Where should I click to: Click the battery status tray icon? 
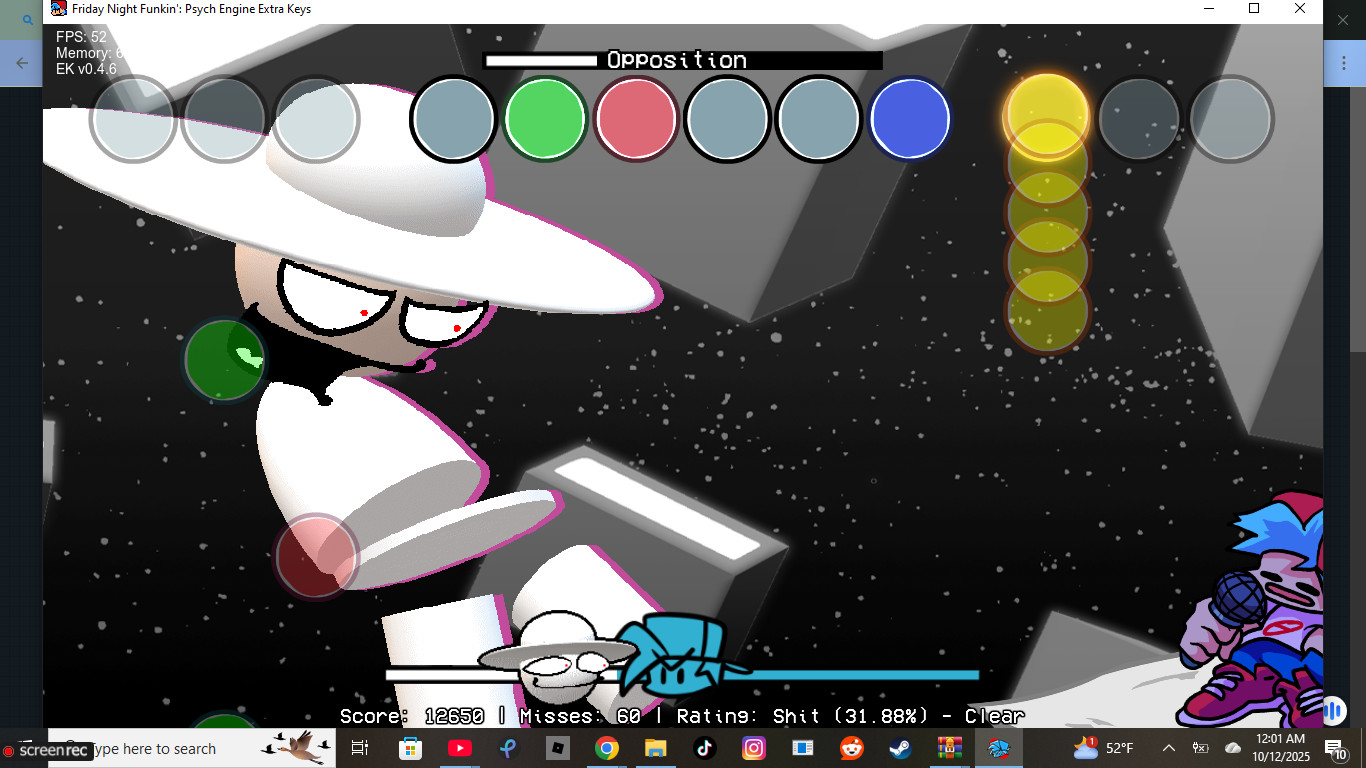pyautogui.click(x=1201, y=748)
